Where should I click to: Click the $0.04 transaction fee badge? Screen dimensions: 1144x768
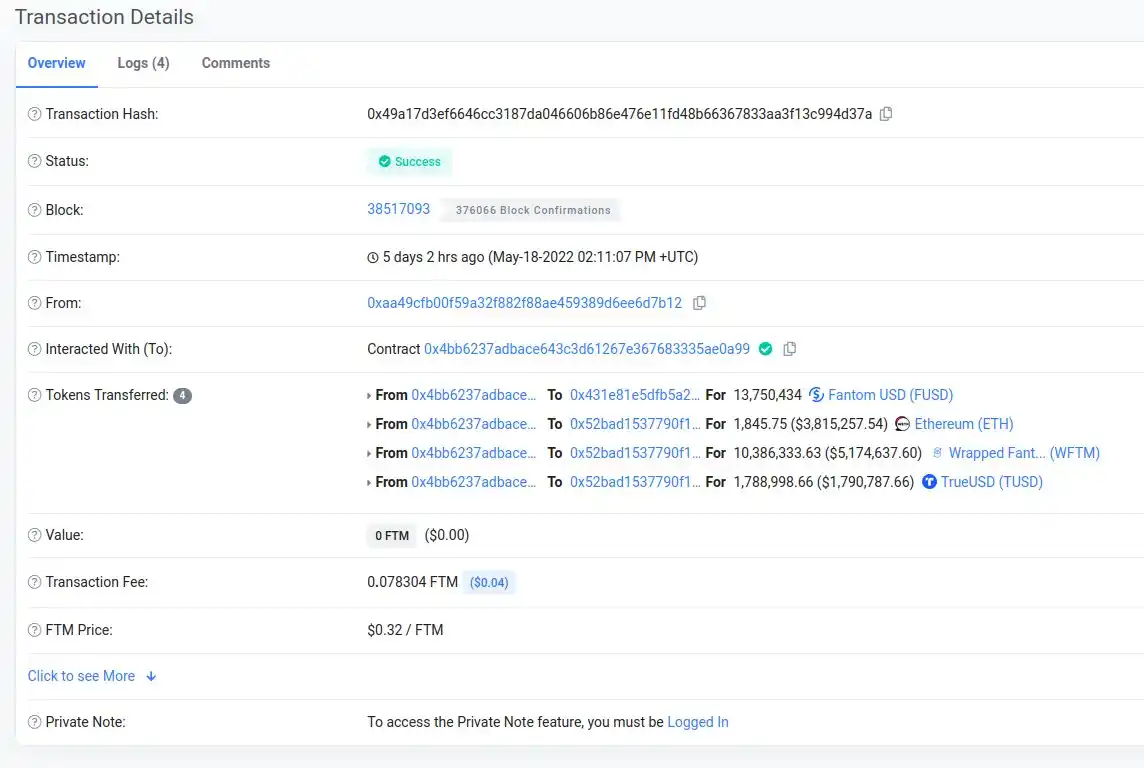tap(489, 582)
